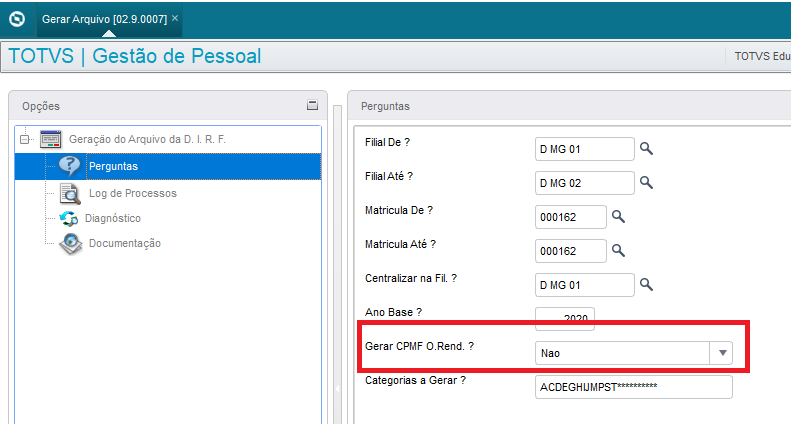Search lookup for Centralizar na Fil. field
The image size is (791, 424).
click(x=646, y=284)
